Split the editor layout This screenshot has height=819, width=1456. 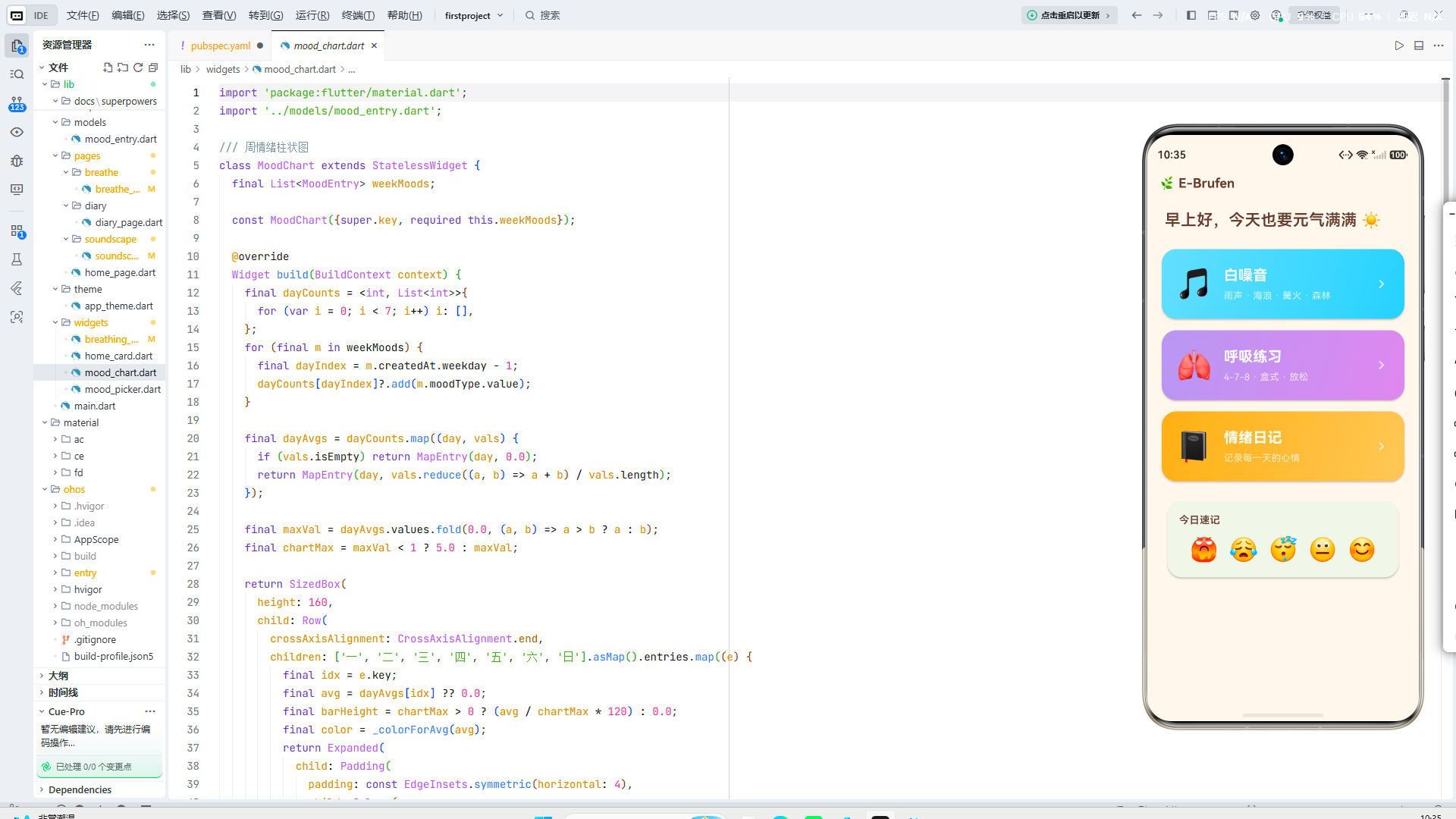tap(1419, 45)
